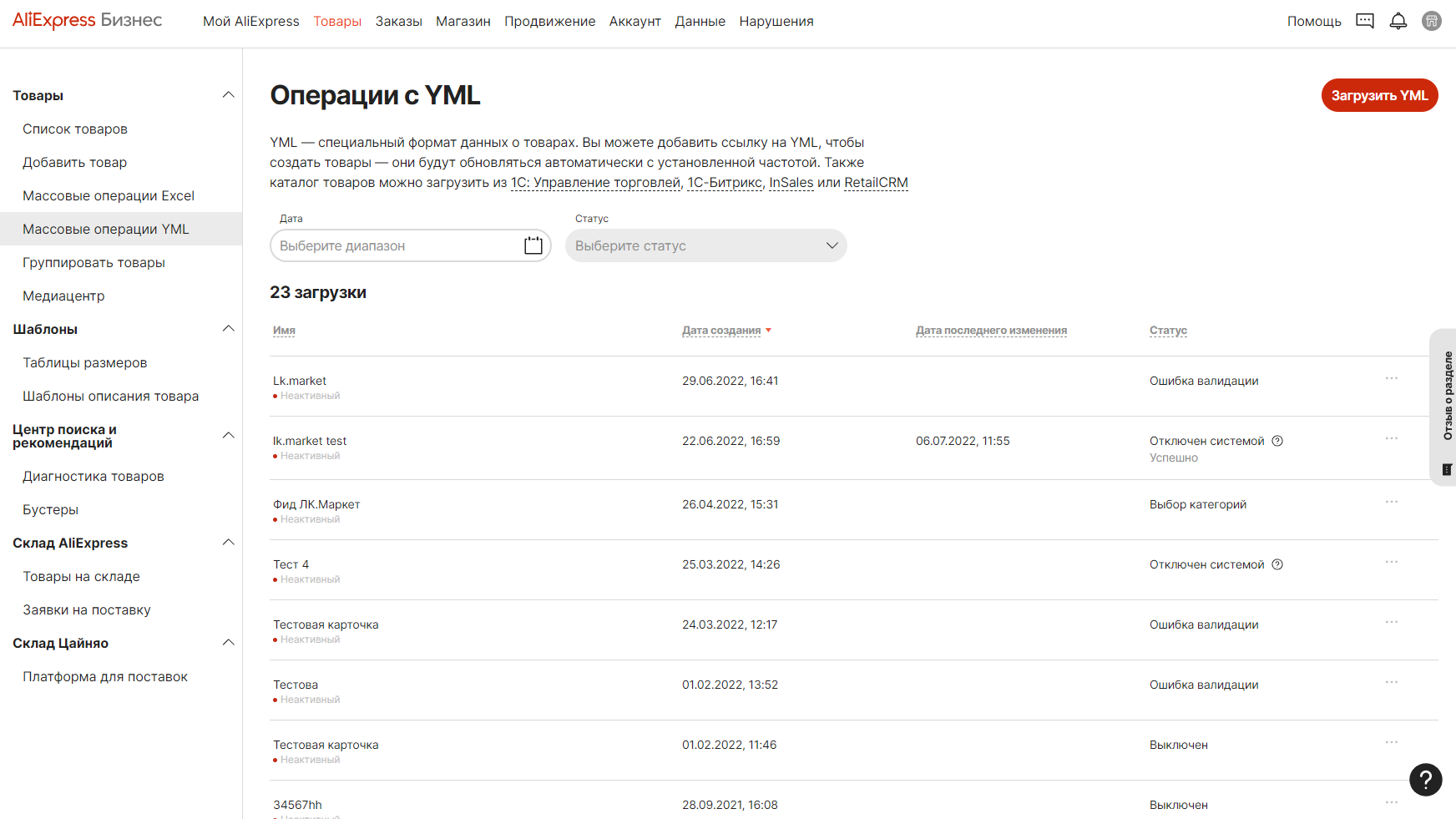1456x819 pixels.
Task: Click info icon next to lk.market test status
Action: (x=1277, y=441)
